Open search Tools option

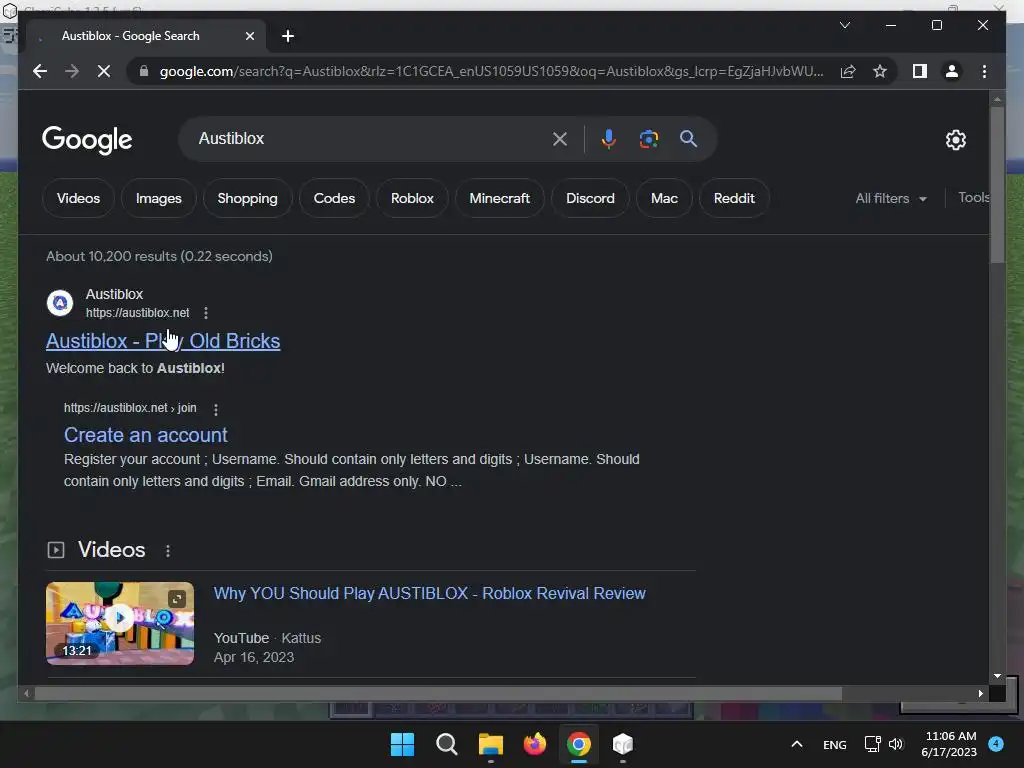click(x=973, y=198)
